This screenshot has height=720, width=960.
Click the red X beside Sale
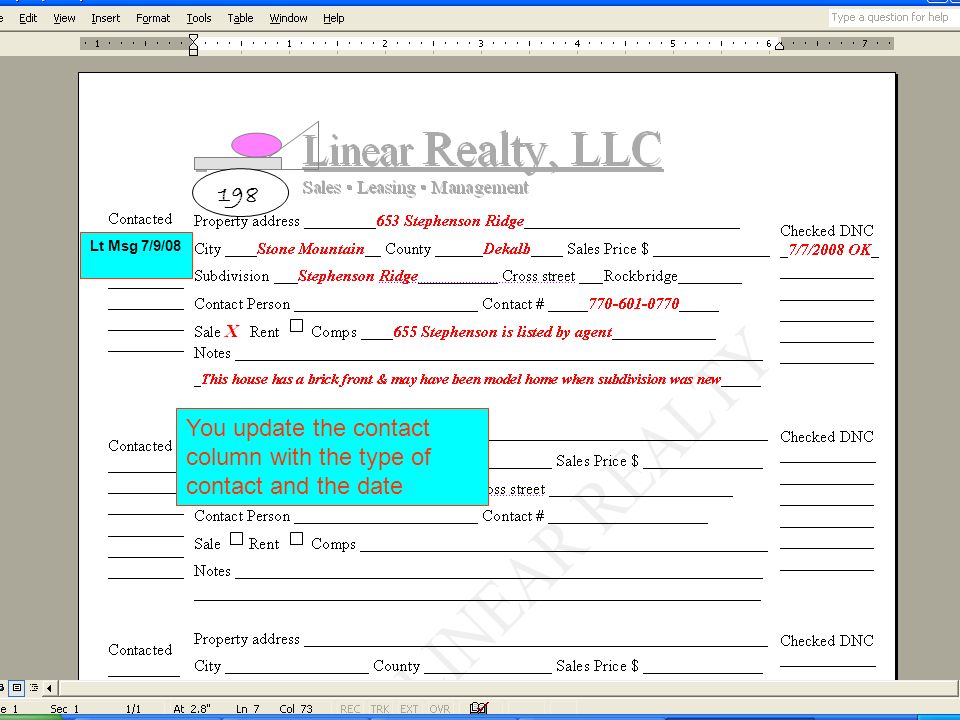[232, 331]
